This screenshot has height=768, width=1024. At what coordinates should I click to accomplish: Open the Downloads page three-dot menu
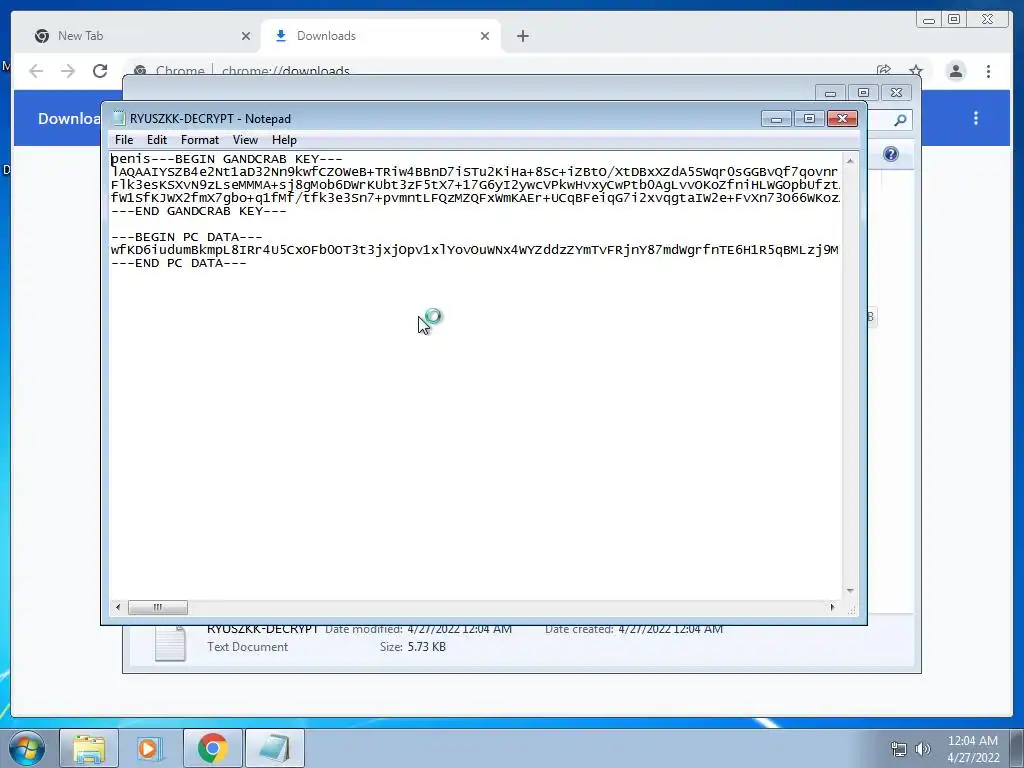pos(976,118)
